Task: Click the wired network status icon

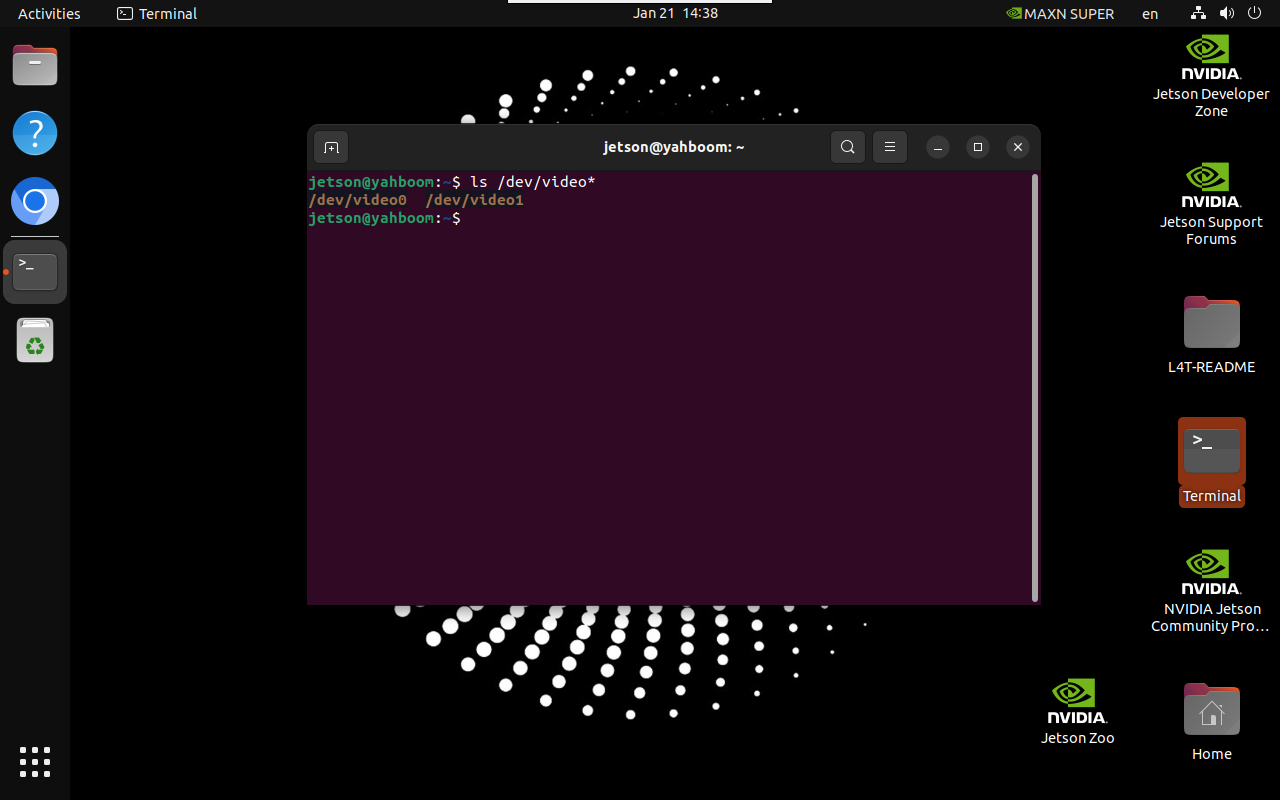Action: pyautogui.click(x=1199, y=13)
